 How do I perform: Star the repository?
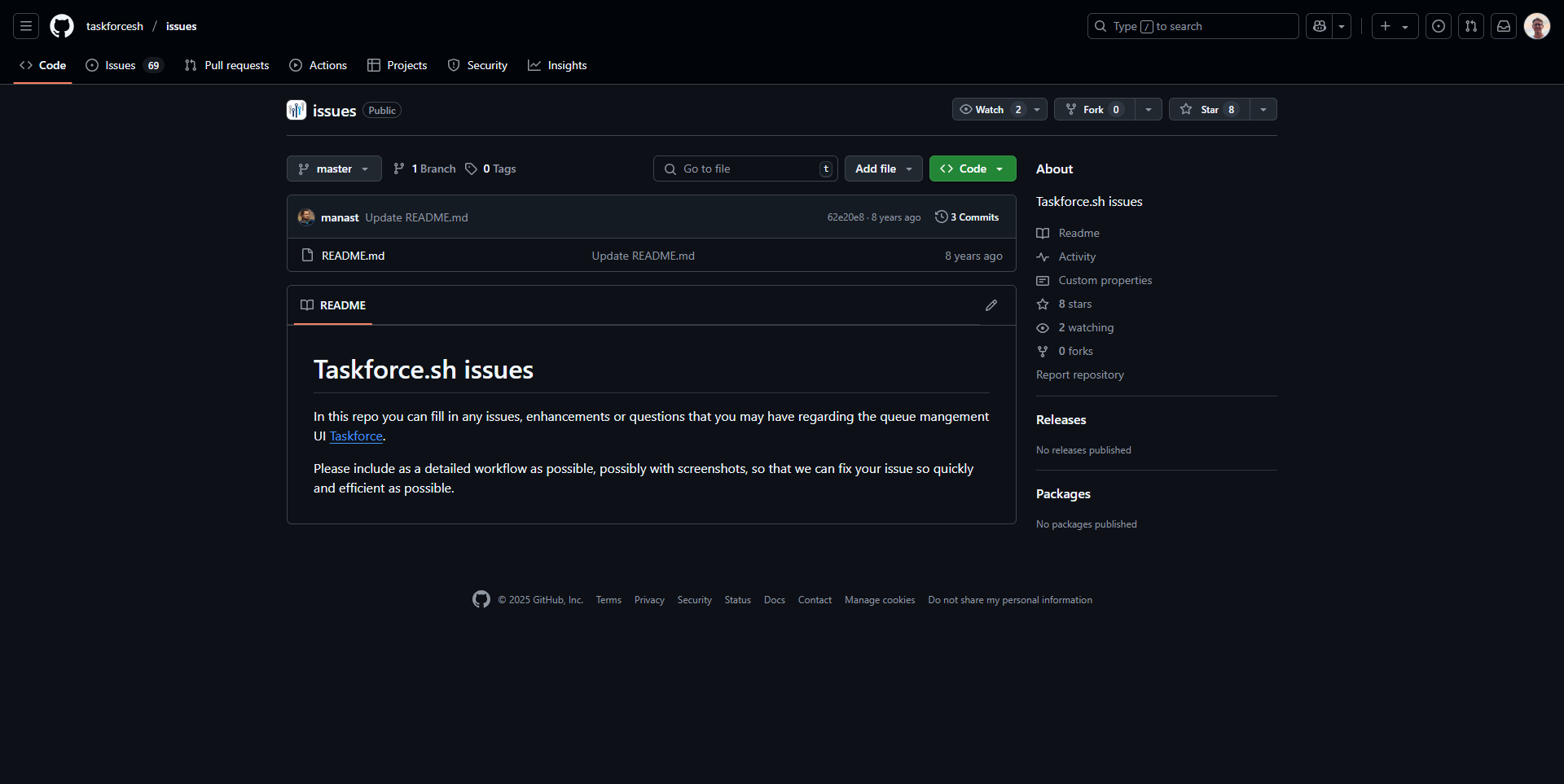(1210, 109)
